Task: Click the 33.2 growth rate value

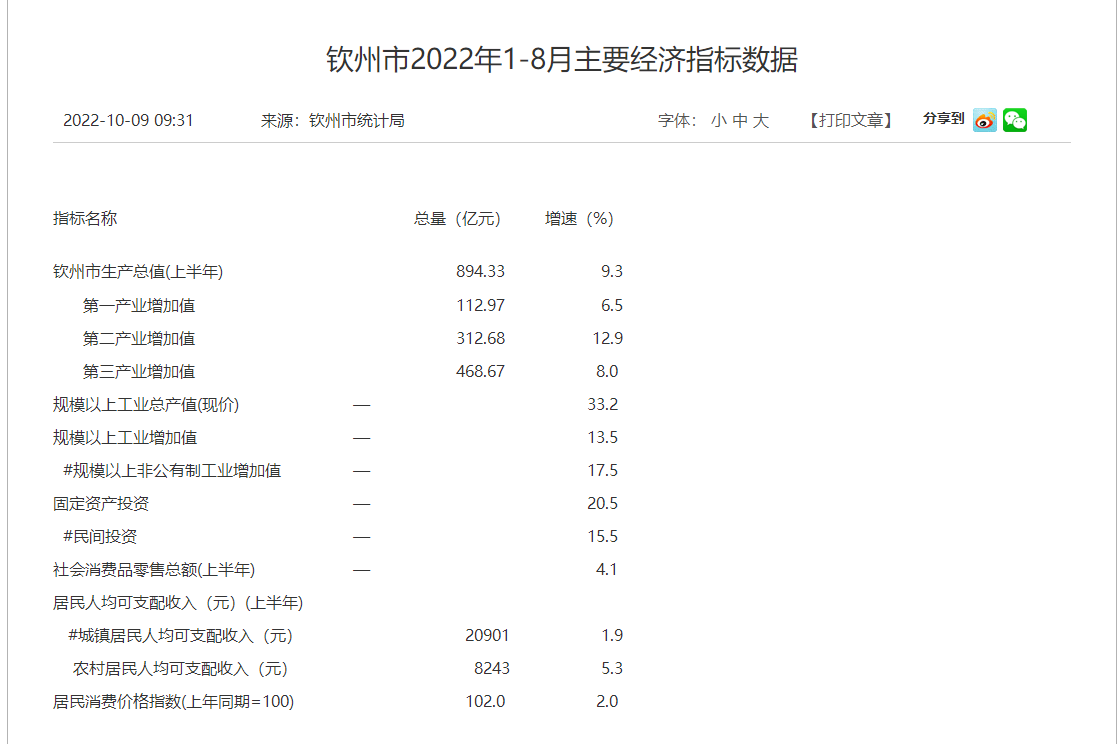Action: [605, 405]
